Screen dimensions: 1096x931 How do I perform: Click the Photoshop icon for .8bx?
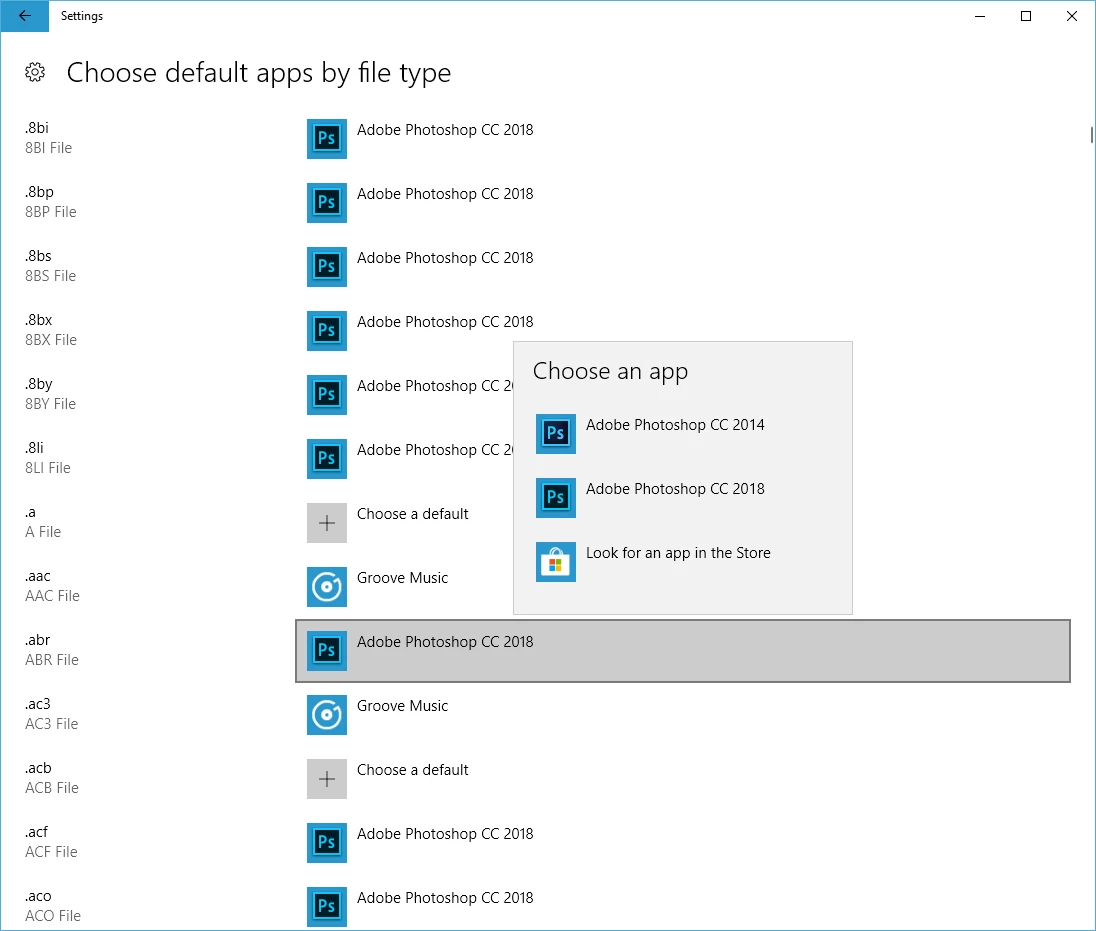click(326, 331)
